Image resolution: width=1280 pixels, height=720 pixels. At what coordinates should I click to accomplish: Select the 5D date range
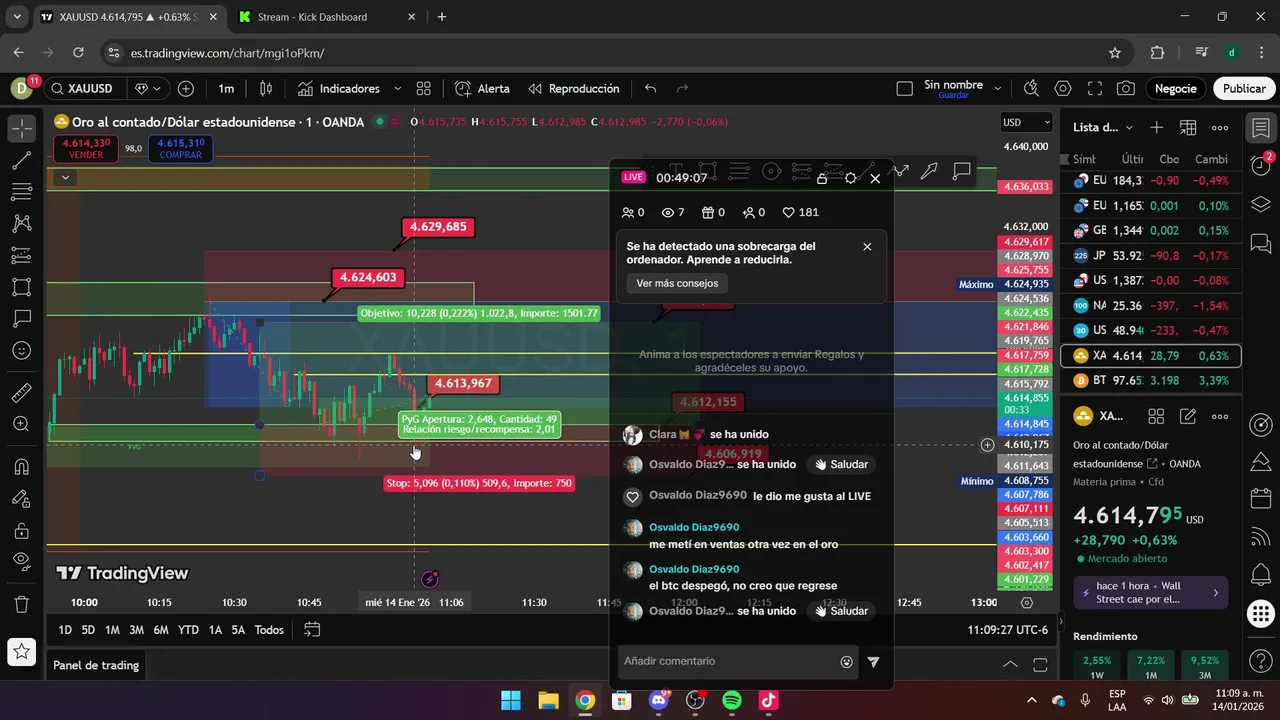(88, 630)
